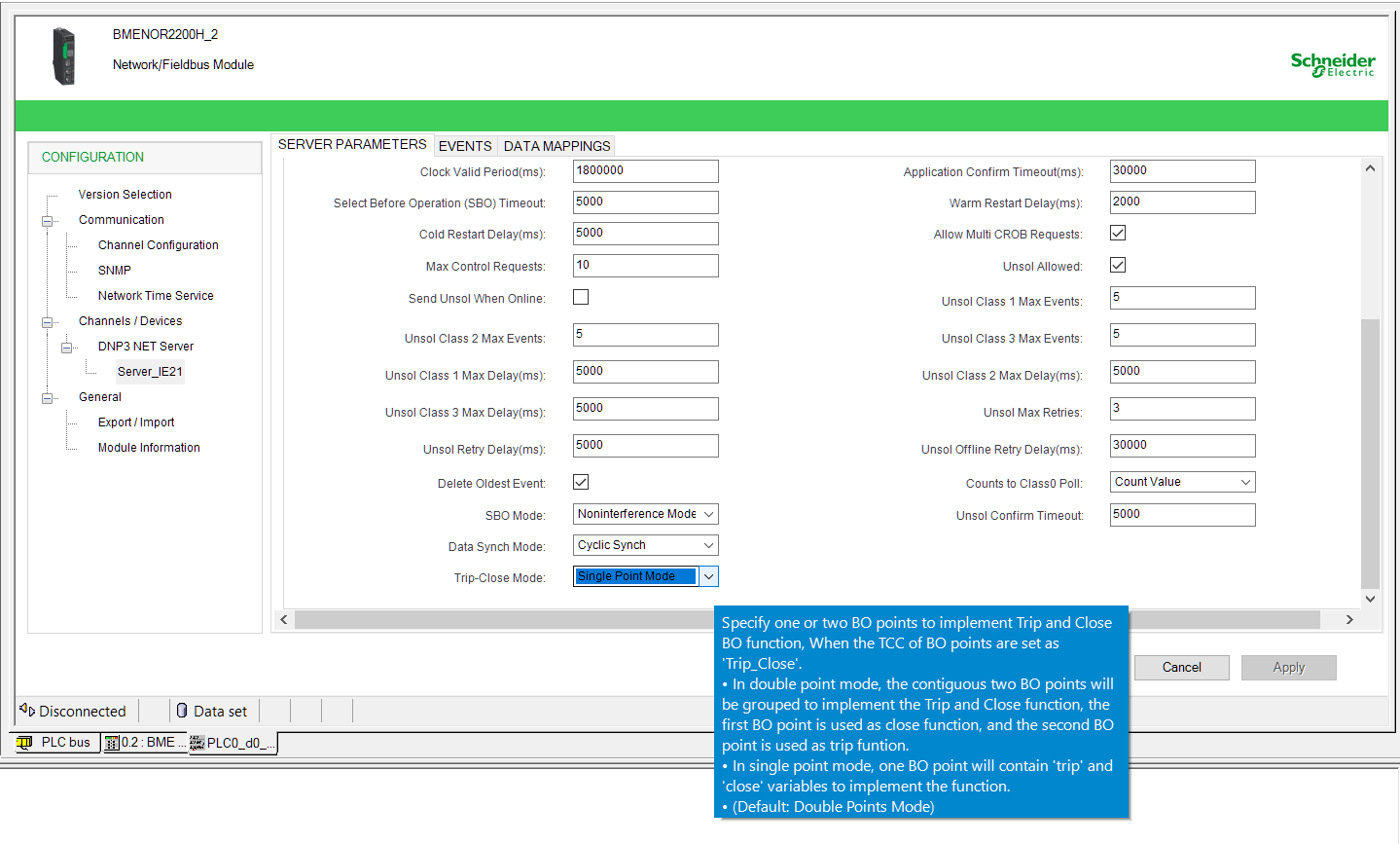Collapse the Communication tree node
Image resolution: width=1400 pixels, height=844 pixels.
click(47, 221)
